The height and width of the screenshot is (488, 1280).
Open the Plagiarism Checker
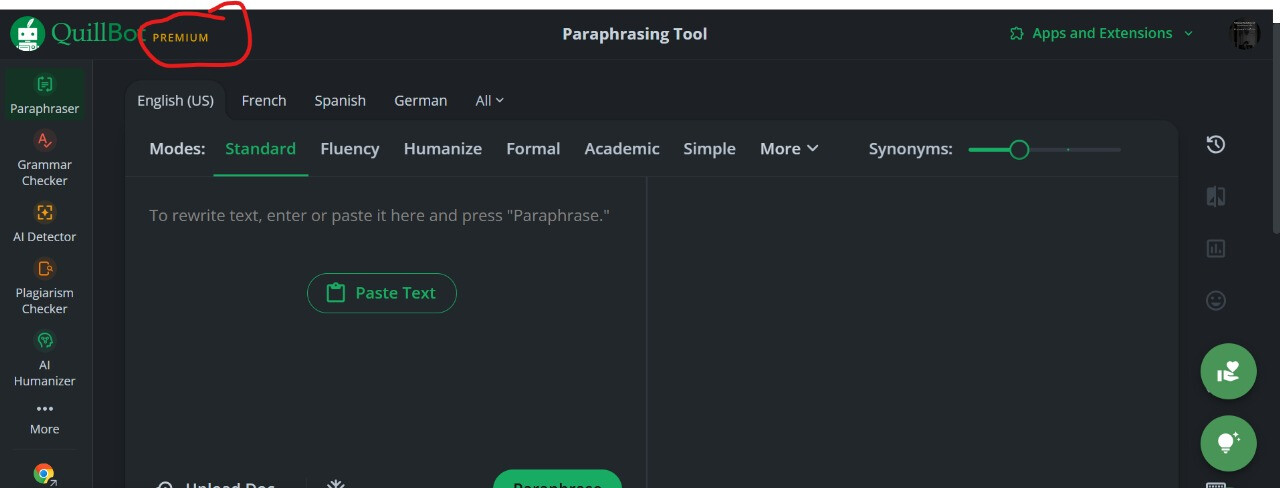pos(45,286)
